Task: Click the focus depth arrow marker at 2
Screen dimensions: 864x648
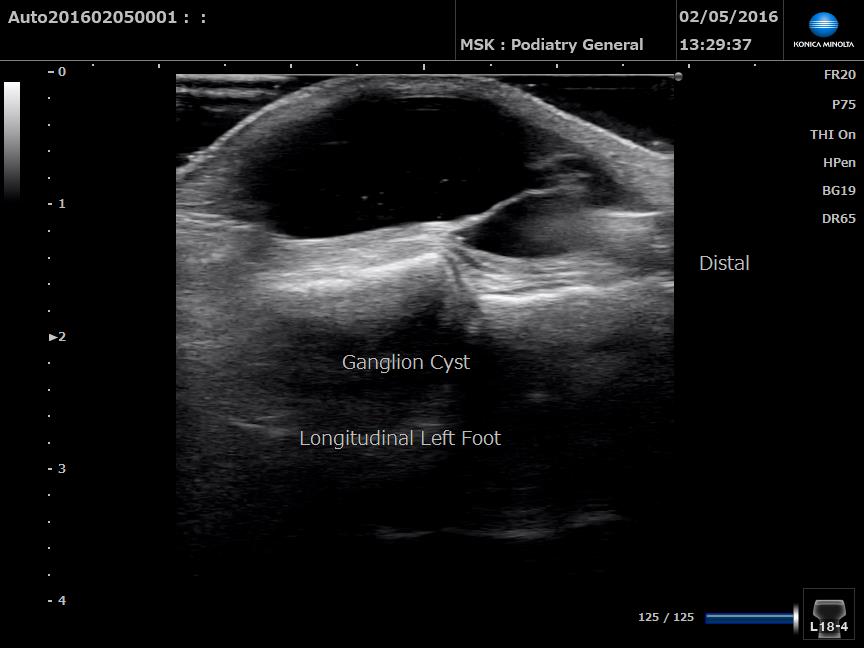Action: pos(53,337)
